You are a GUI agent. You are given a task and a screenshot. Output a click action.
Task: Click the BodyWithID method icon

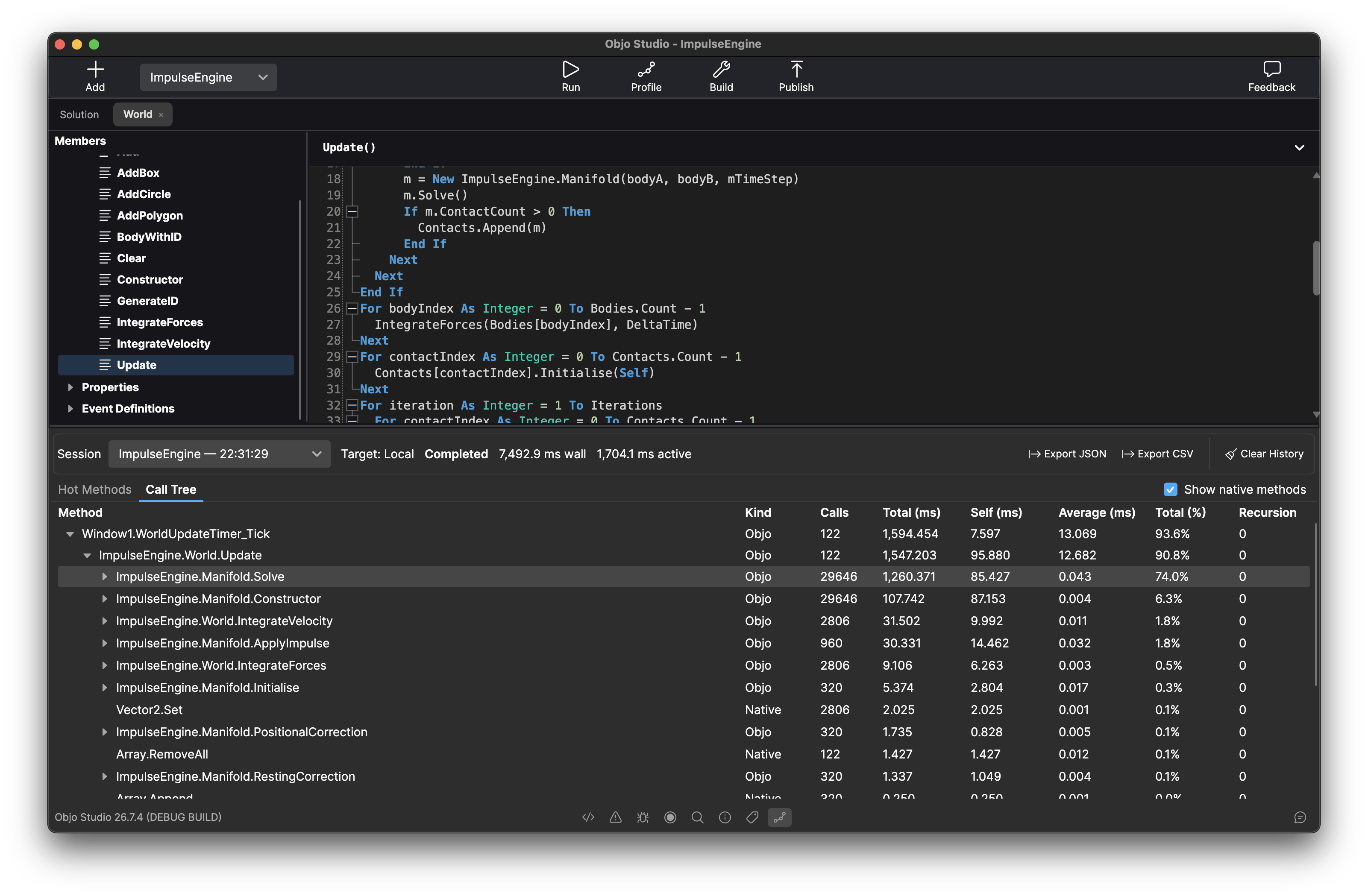pyautogui.click(x=105, y=236)
